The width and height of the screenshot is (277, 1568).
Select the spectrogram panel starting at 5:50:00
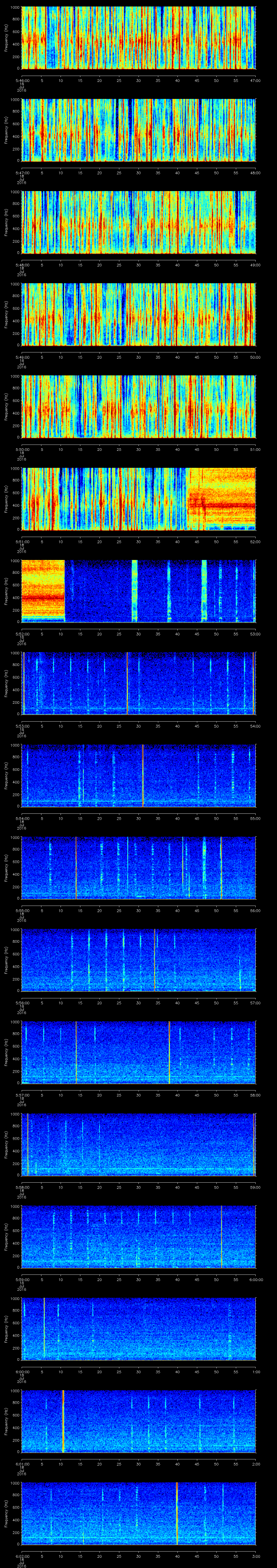tap(139, 407)
